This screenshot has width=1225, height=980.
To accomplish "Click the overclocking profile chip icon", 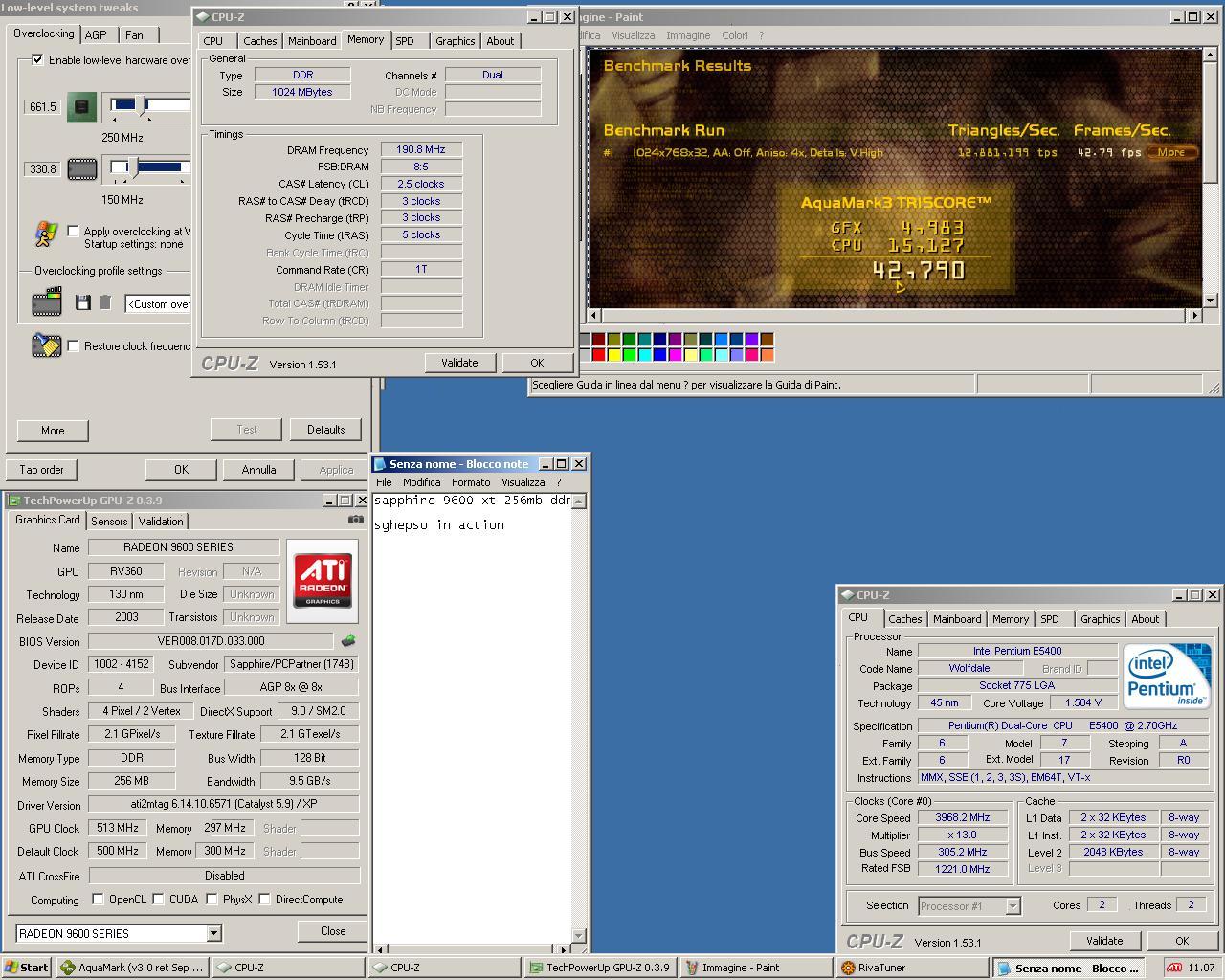I will [x=46, y=303].
